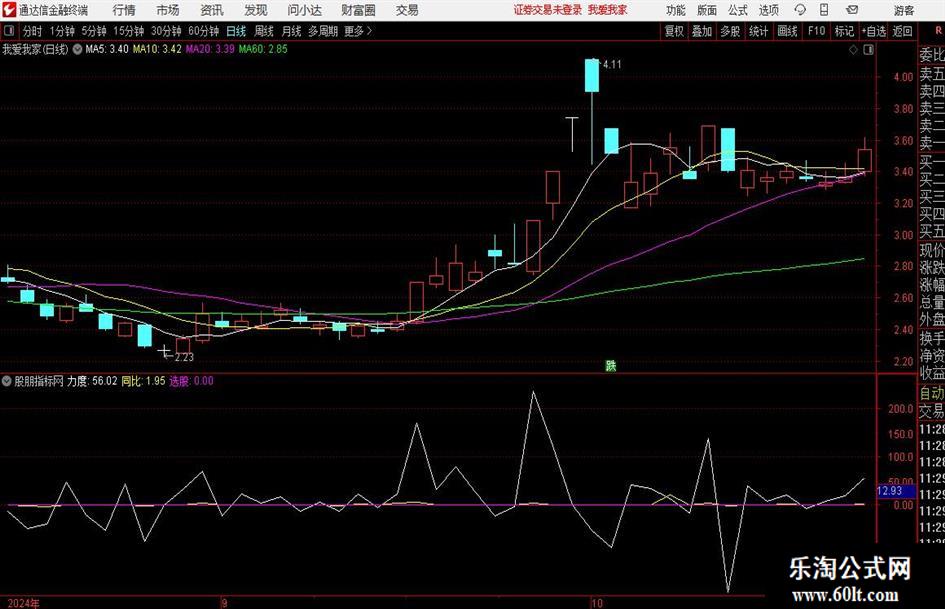Open the 功能 menu

[x=676, y=10]
